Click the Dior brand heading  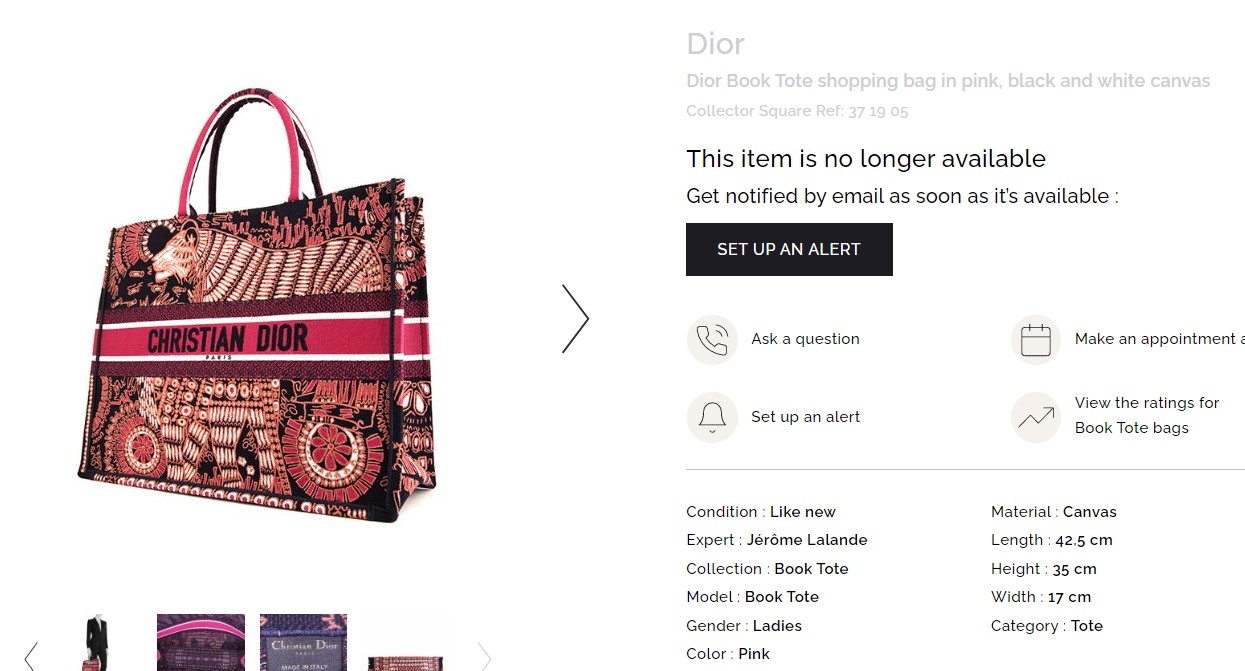[x=715, y=44]
